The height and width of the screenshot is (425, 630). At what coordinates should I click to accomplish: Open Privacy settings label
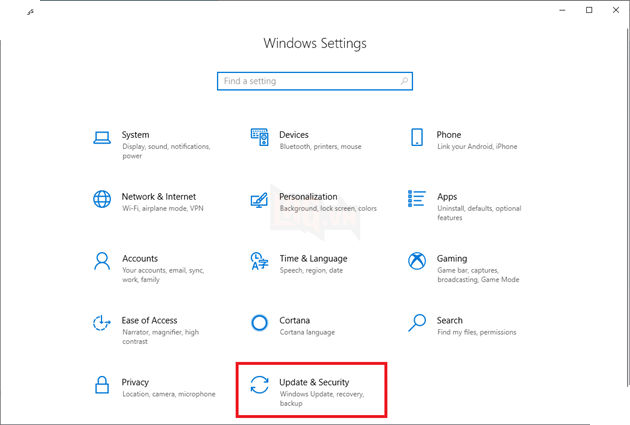[x=135, y=382]
